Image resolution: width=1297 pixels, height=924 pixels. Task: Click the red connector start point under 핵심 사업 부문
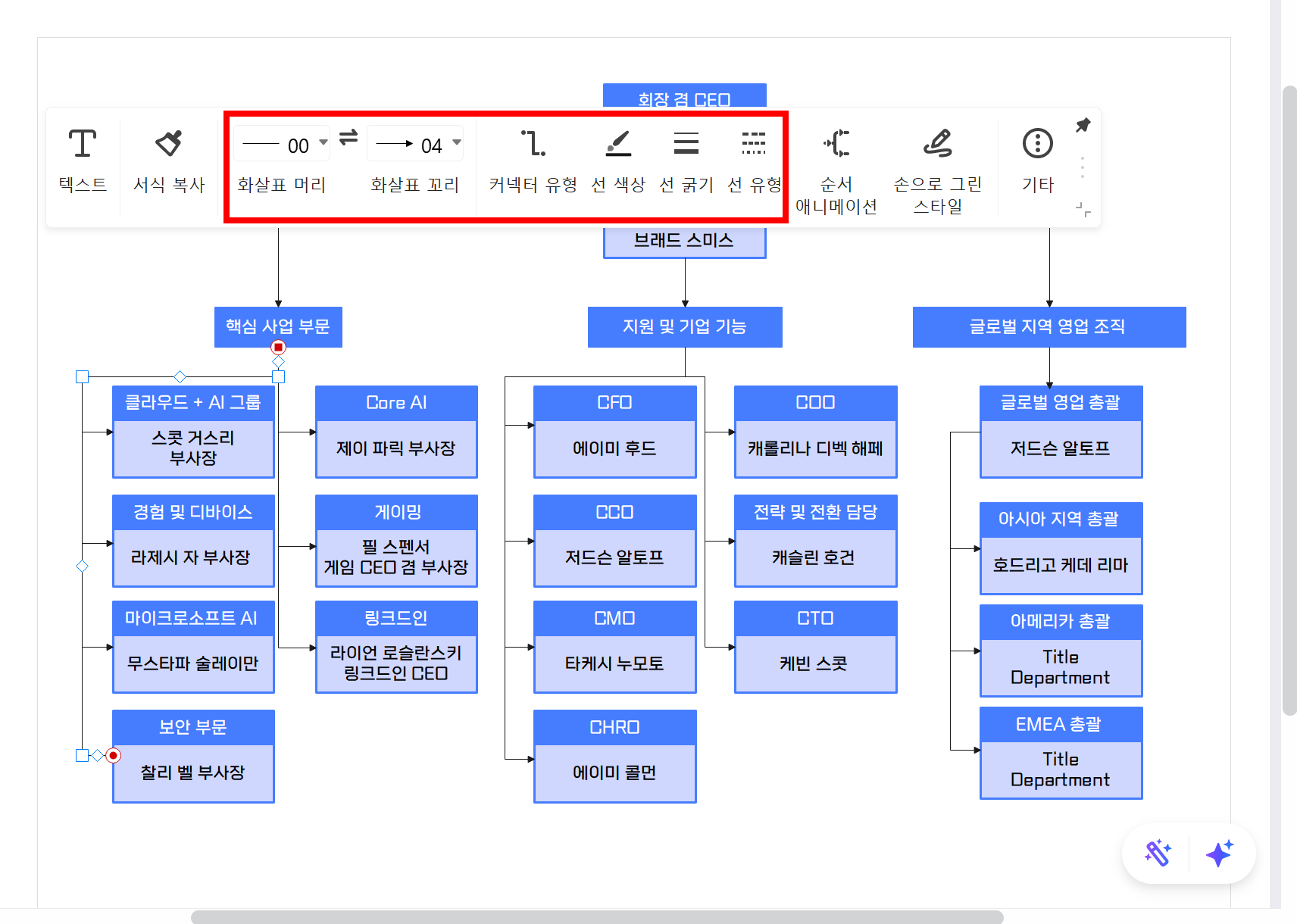[278, 347]
